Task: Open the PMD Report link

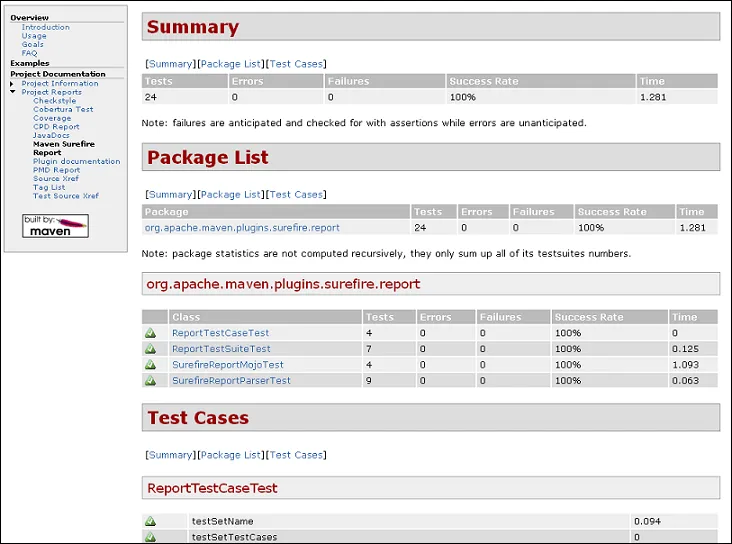Action: tap(56, 170)
